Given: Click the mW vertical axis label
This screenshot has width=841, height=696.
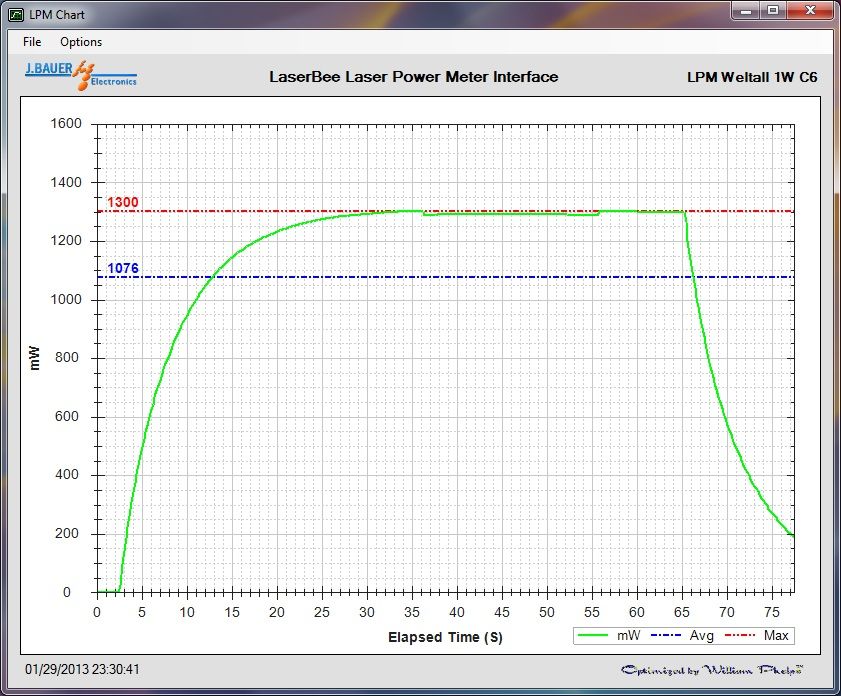Looking at the screenshot, I should click(x=34, y=358).
